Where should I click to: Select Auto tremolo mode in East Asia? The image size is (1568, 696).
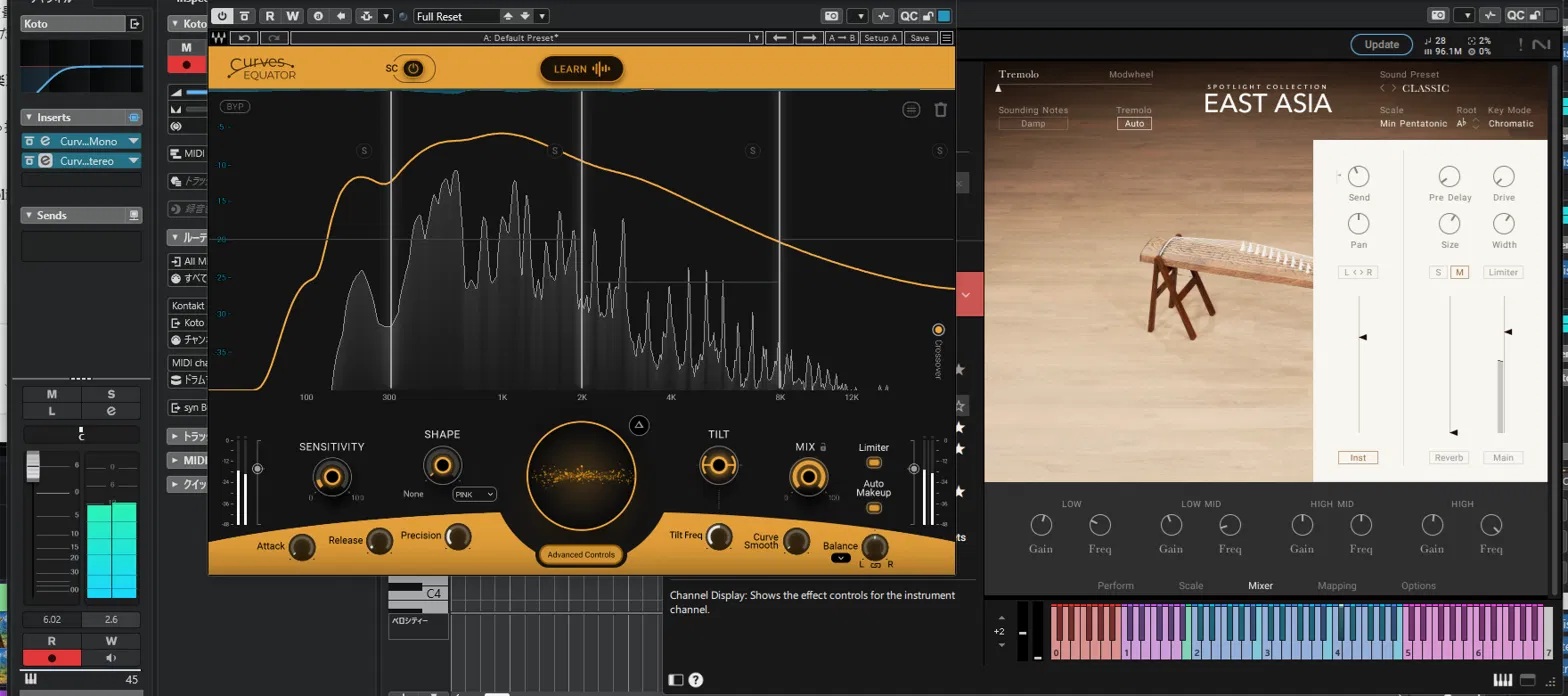point(1134,124)
